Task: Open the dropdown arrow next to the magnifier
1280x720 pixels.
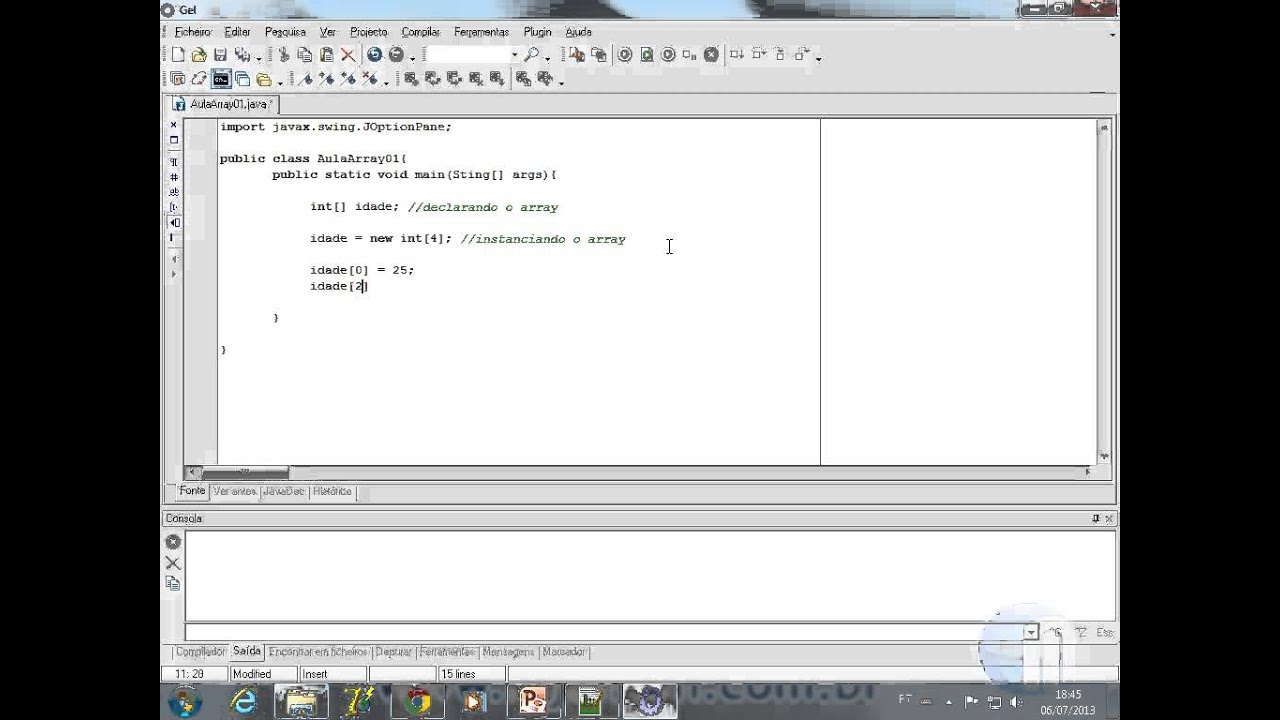Action: (x=547, y=57)
